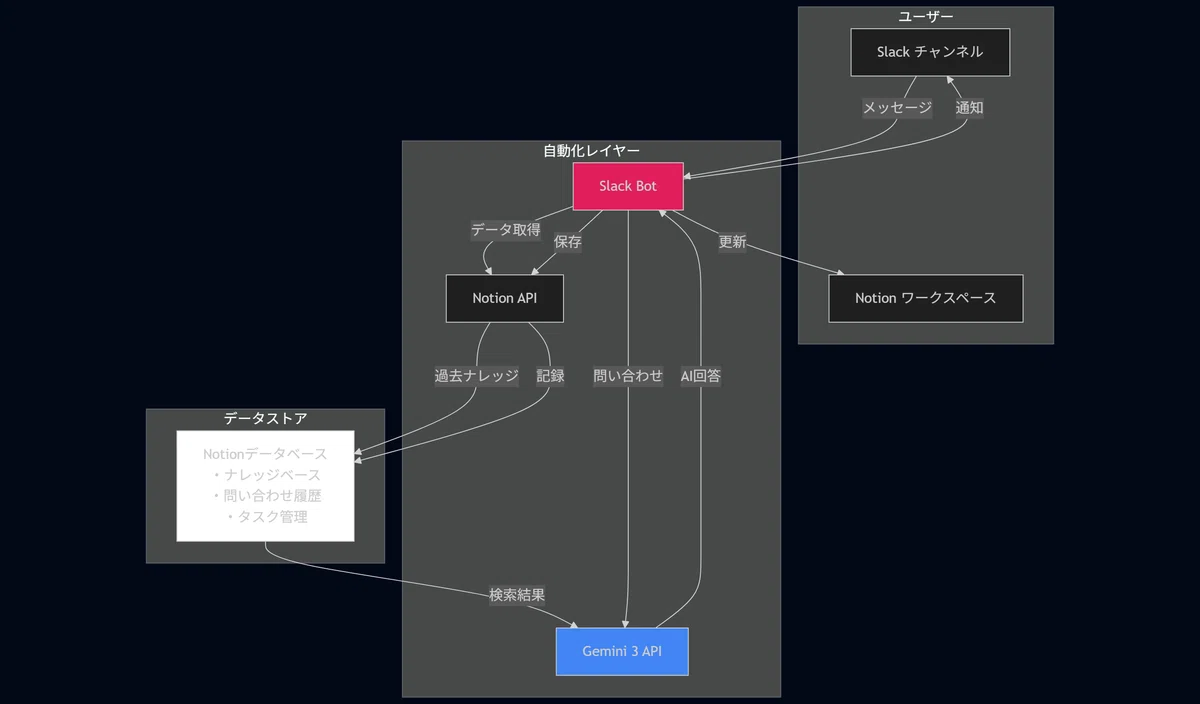The height and width of the screenshot is (704, 1200).
Task: Select the ・問い合わせ履歴 line
Action: tap(266, 496)
